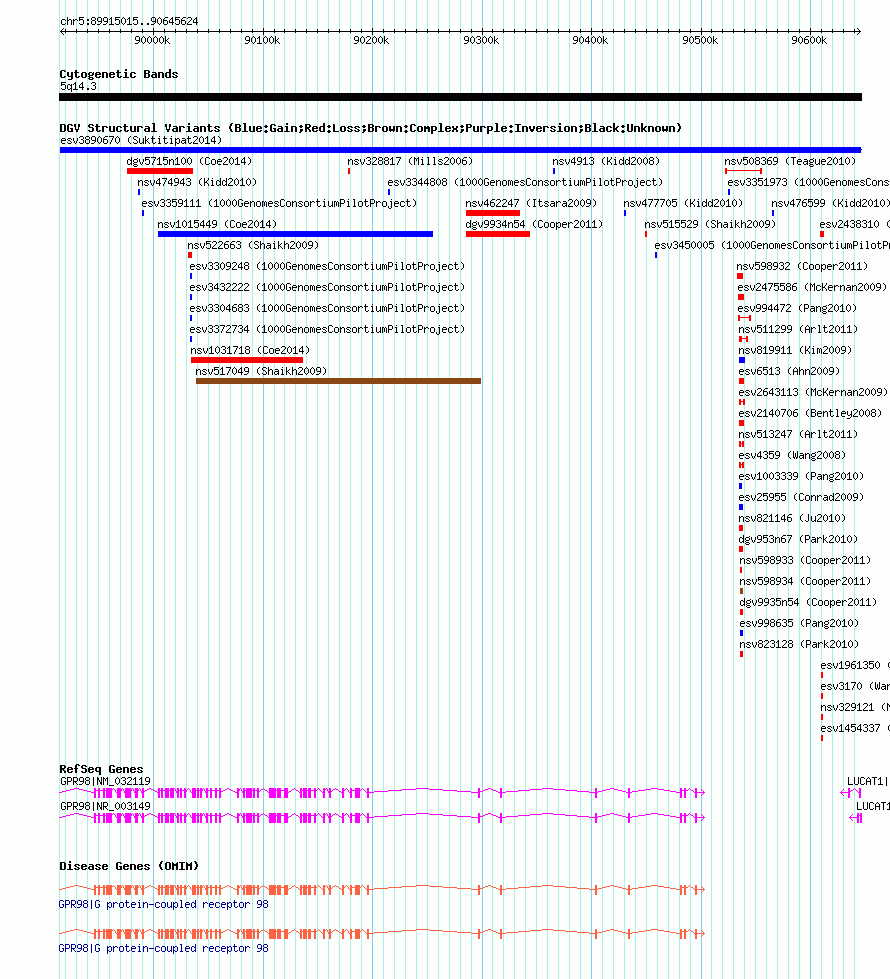Select the black 5q14.3 cytogenetic band bar
The width and height of the screenshot is (890, 979).
pos(460,97)
